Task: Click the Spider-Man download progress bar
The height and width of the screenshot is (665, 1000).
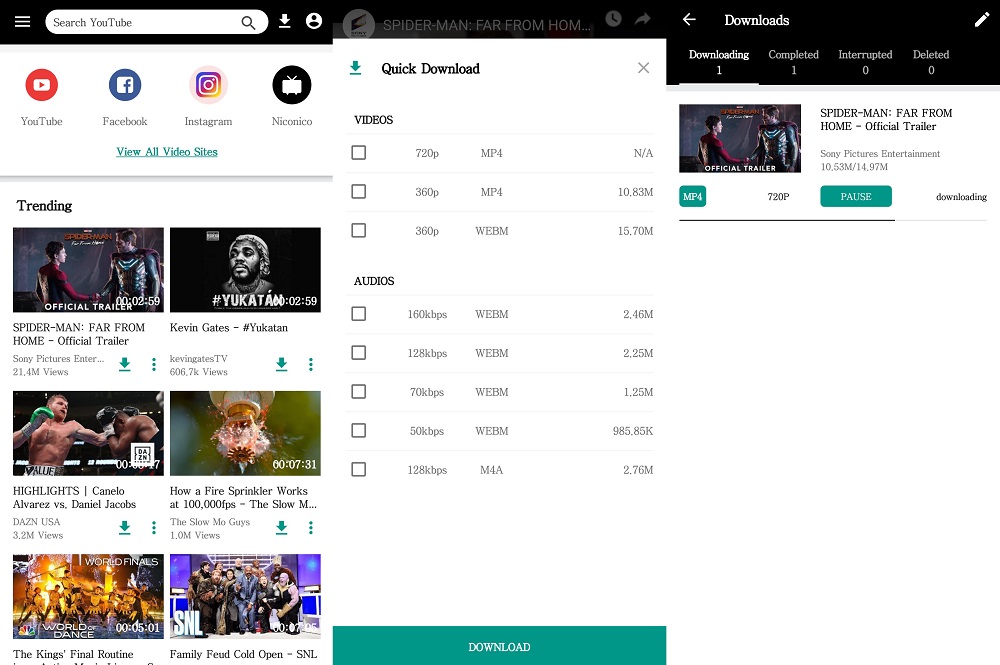Action: point(833,220)
